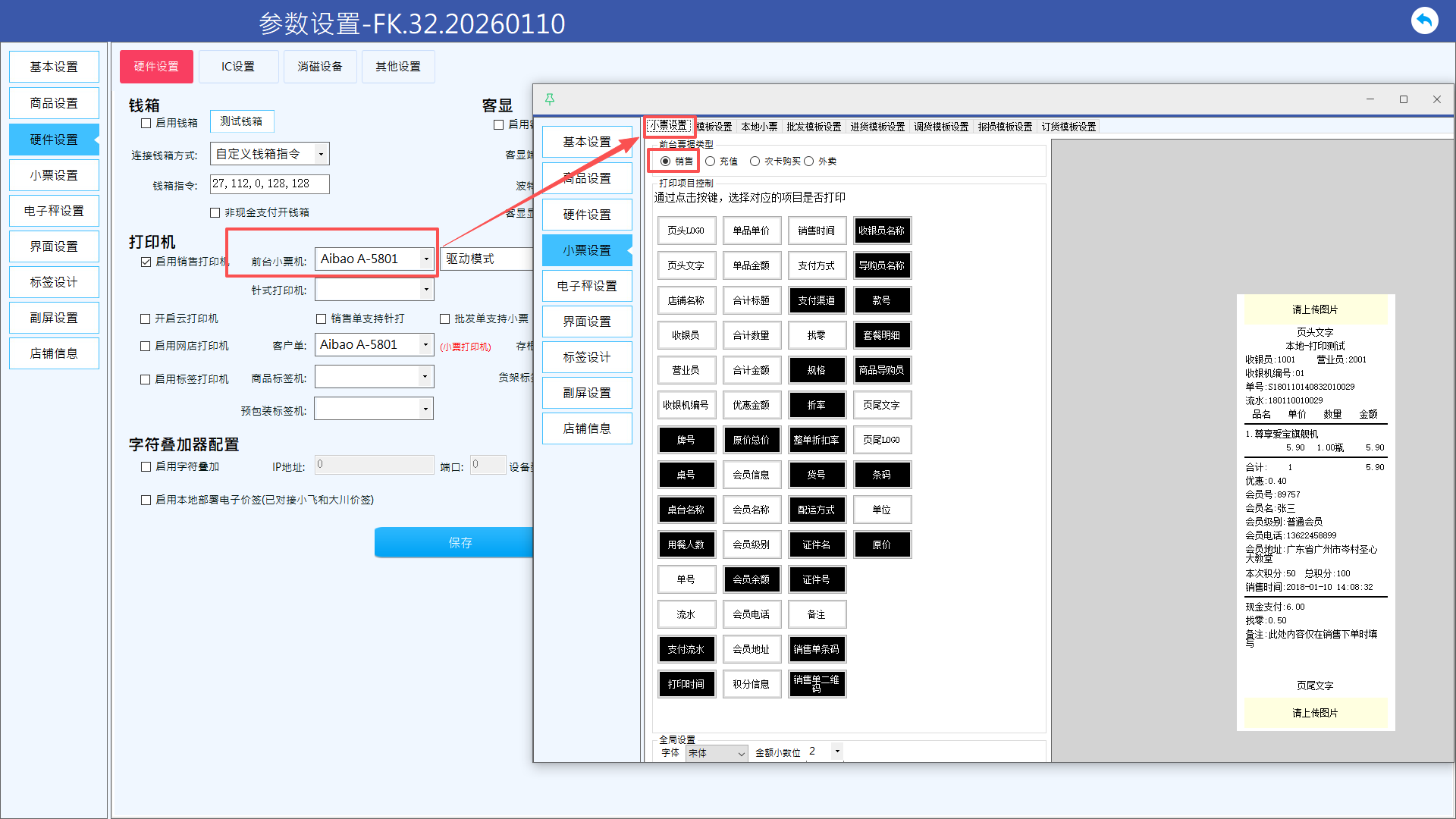The width and height of the screenshot is (1456, 819).
Task: Enable the 启用钱箱 checkbox
Action: pyautogui.click(x=146, y=123)
